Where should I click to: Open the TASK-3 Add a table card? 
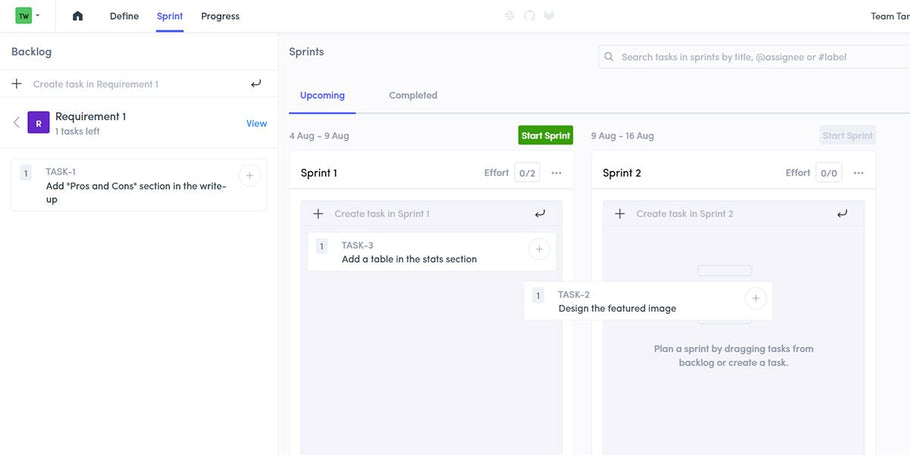[432, 251]
